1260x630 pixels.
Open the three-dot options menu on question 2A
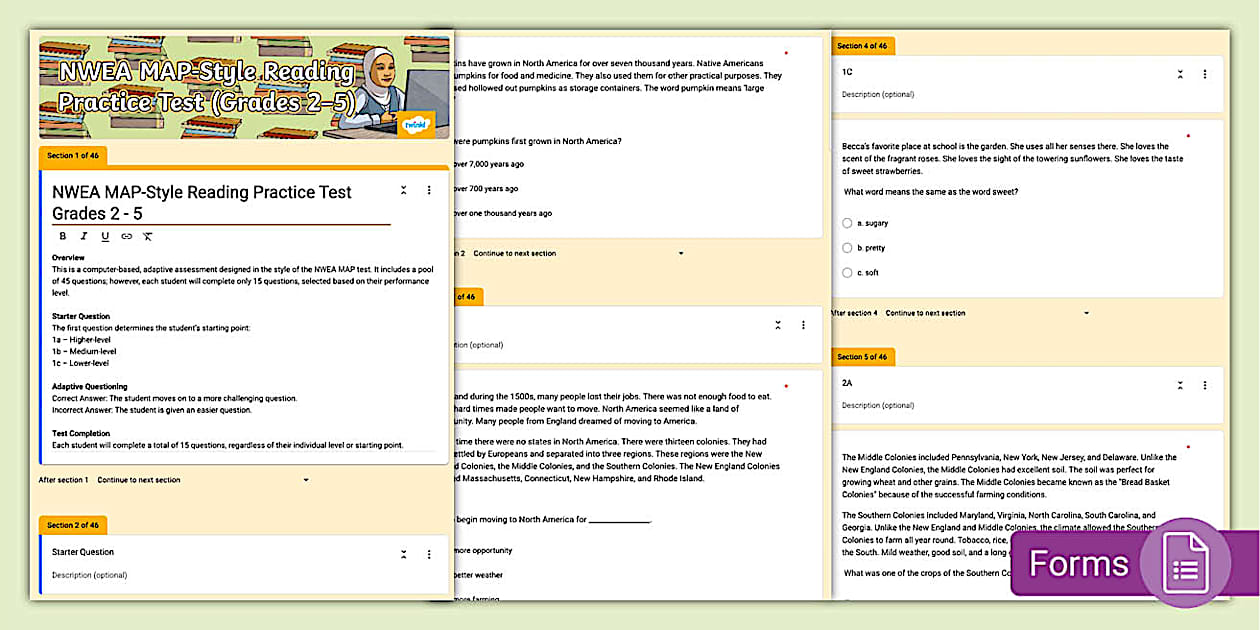tap(1204, 385)
